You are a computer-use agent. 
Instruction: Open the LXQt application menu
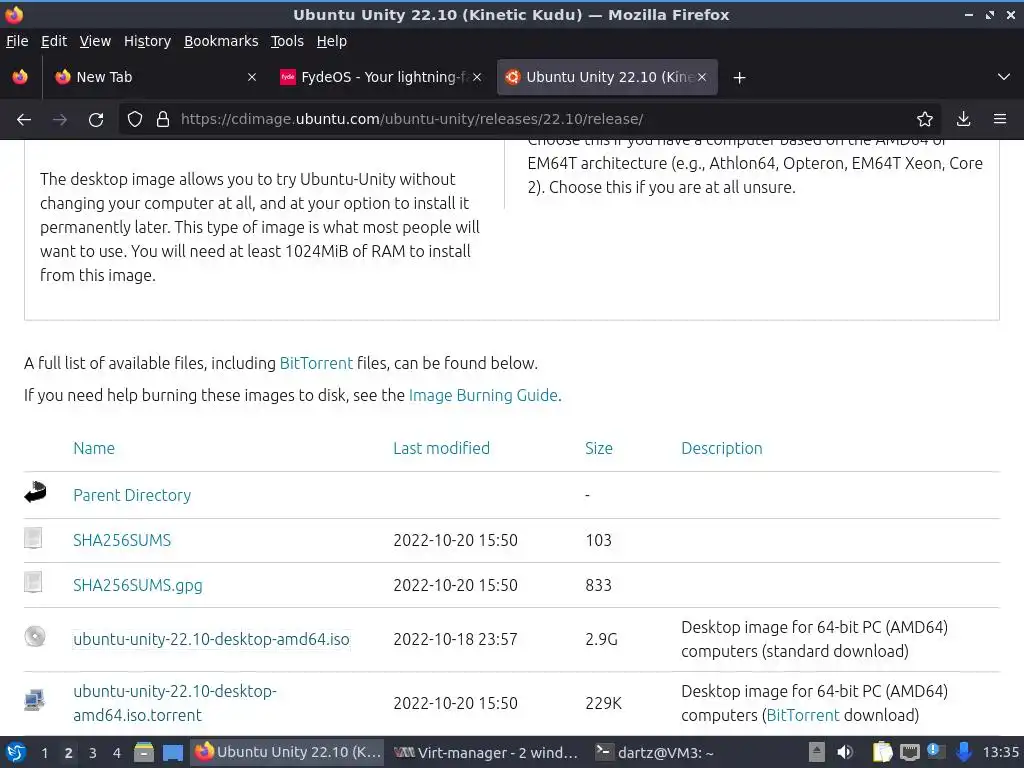tap(16, 752)
